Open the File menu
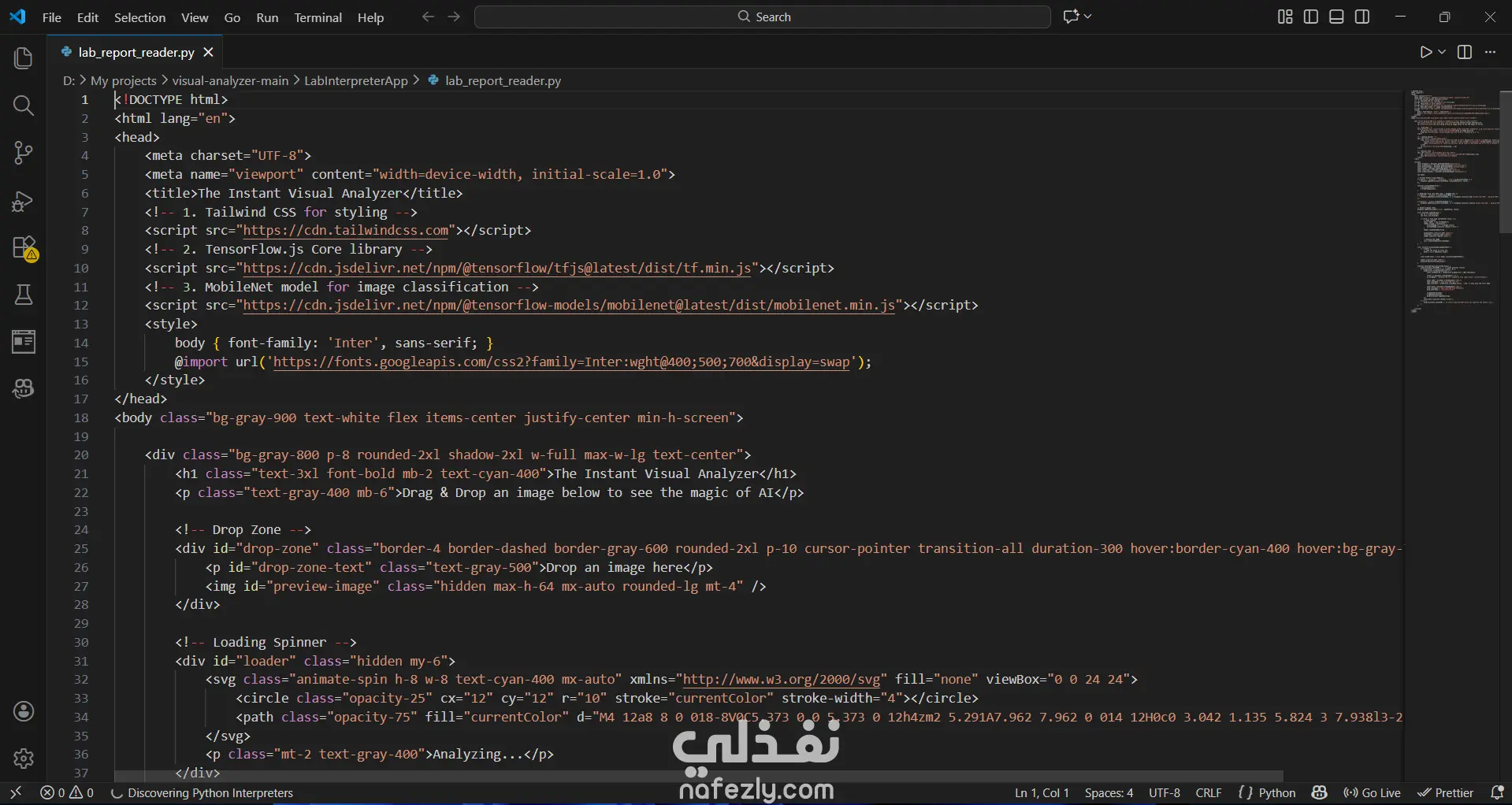Image resolution: width=1512 pixels, height=805 pixels. [52, 17]
